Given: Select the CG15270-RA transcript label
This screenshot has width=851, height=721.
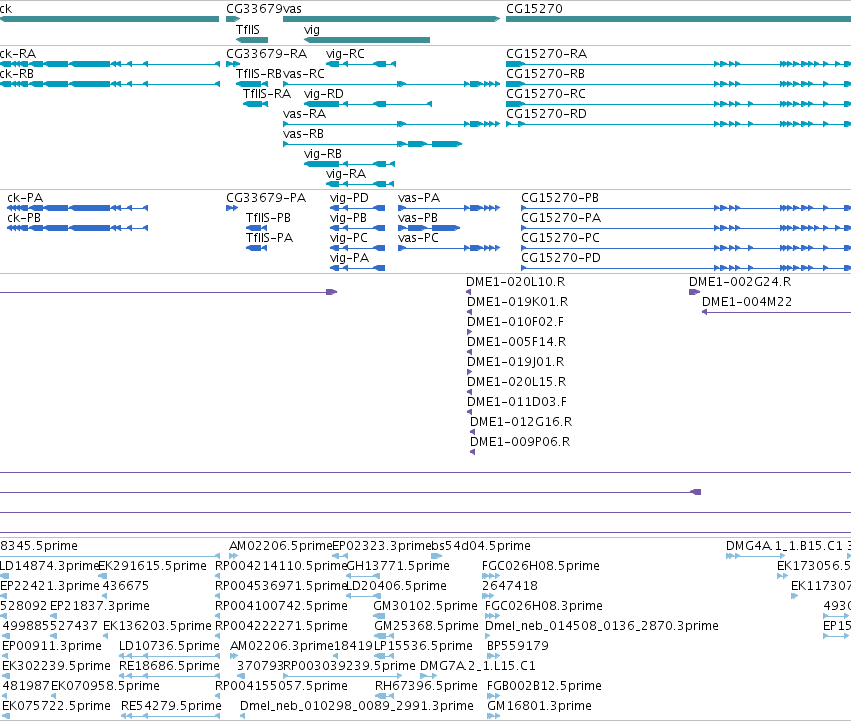Looking at the screenshot, I should click(547, 54).
